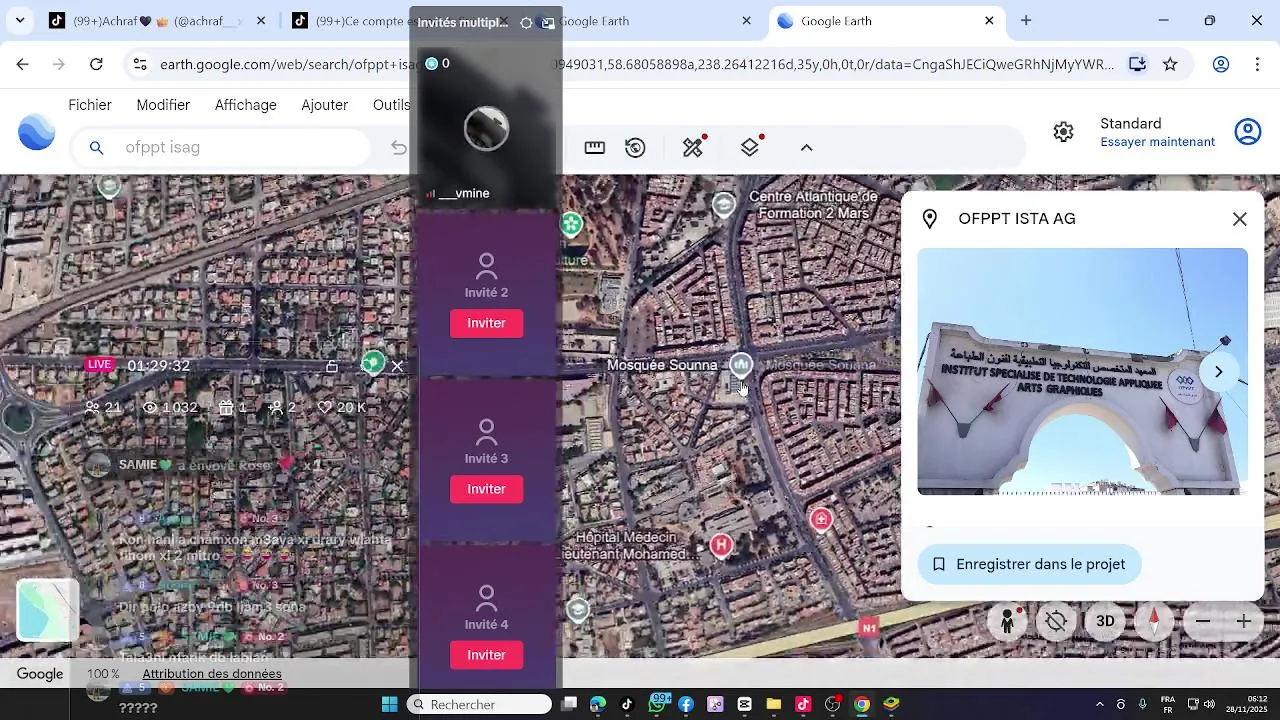Invite a guest to the Invité 3 slot
The height and width of the screenshot is (720, 1280).
(486, 489)
